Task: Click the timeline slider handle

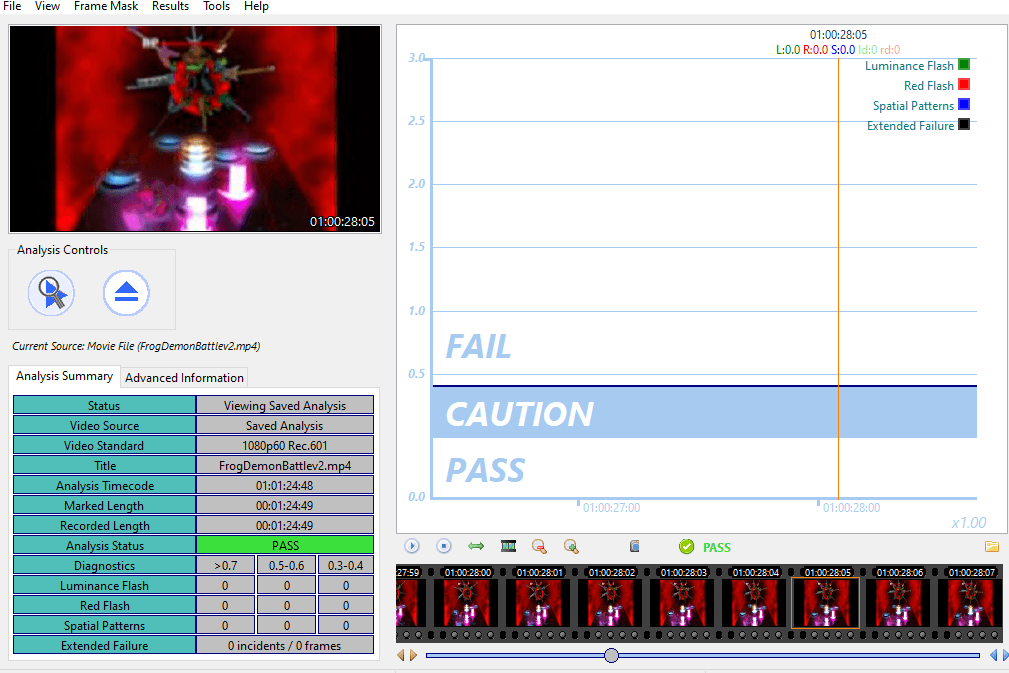Action: [611, 655]
